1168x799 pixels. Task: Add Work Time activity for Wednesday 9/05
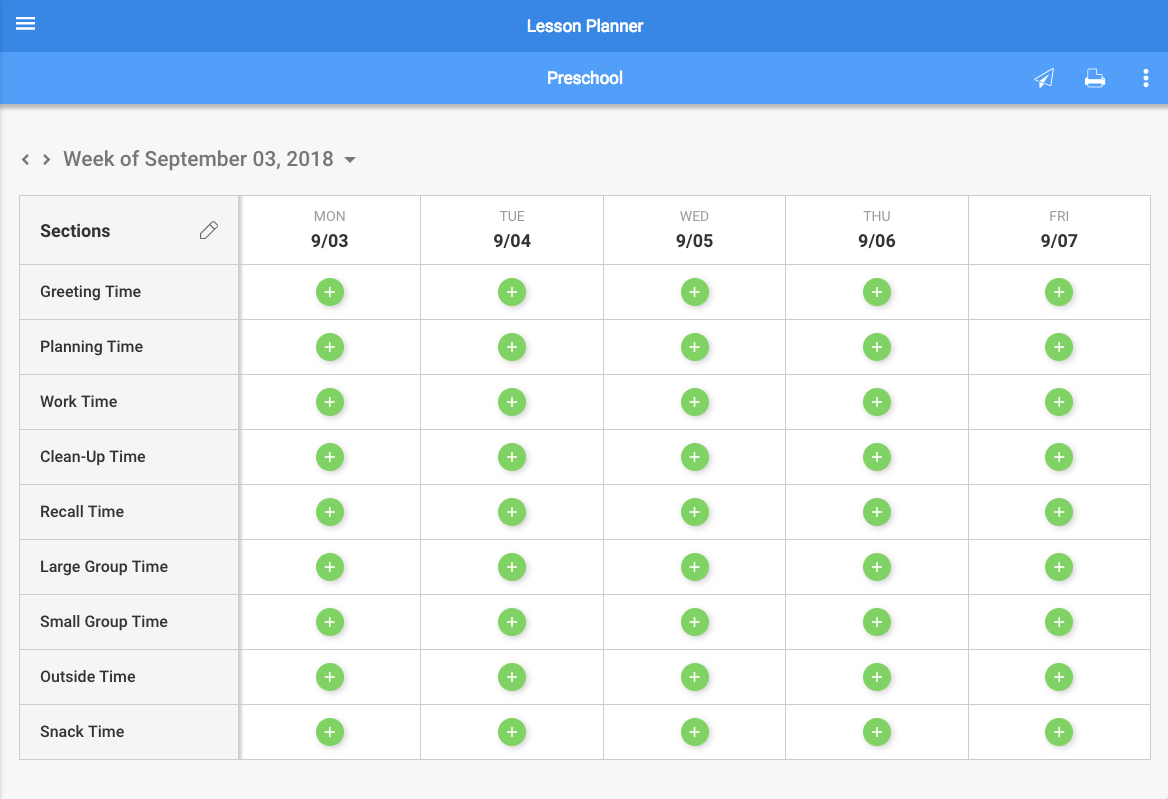click(x=694, y=402)
